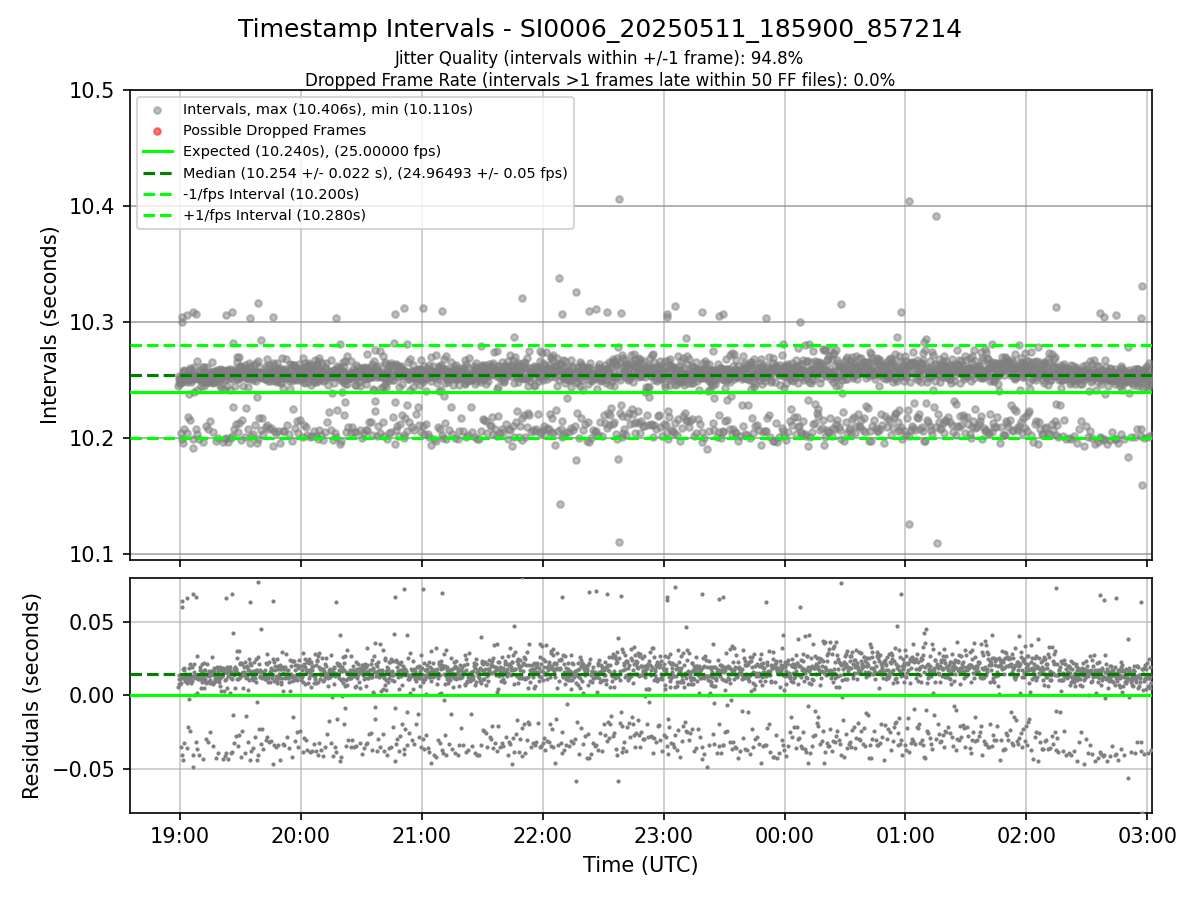Click the Residuals (seconds) y-axis label

(31, 696)
